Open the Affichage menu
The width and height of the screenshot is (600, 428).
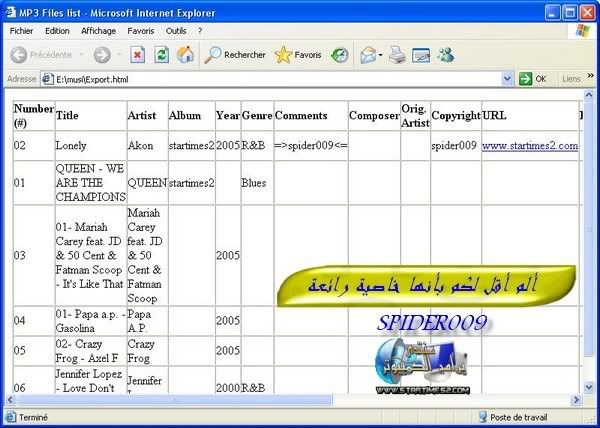(98, 31)
